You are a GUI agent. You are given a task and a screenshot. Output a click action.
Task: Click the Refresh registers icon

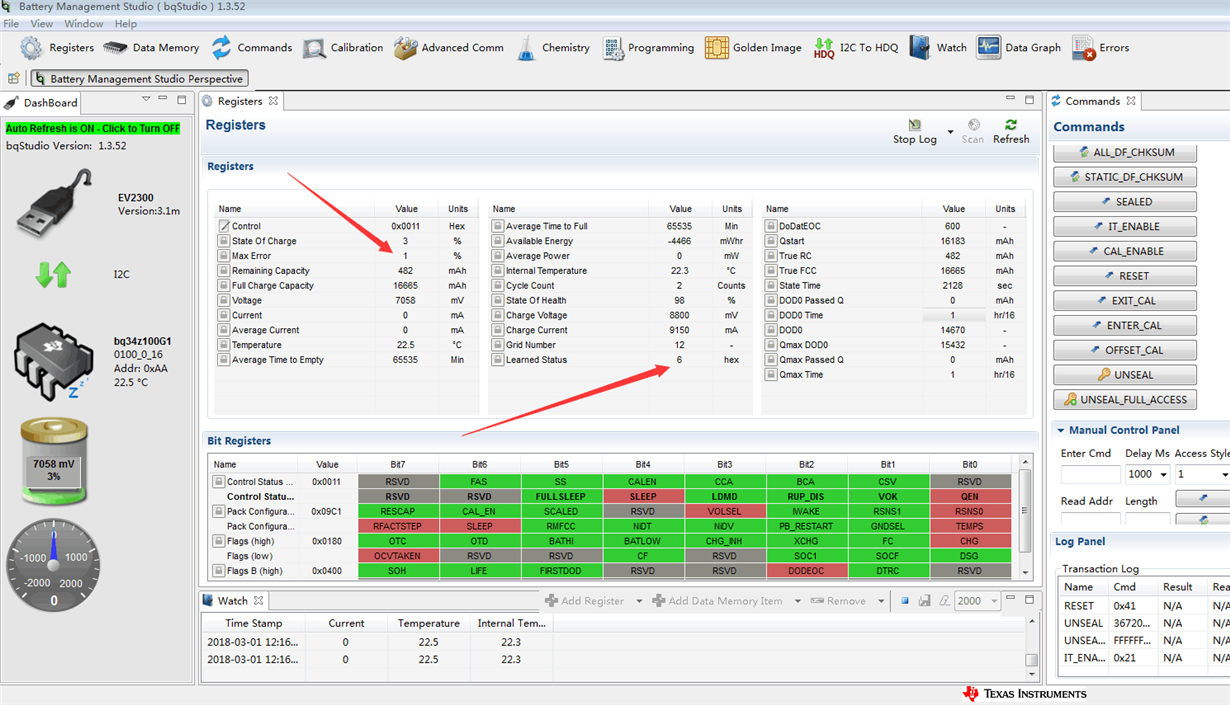tap(1011, 125)
